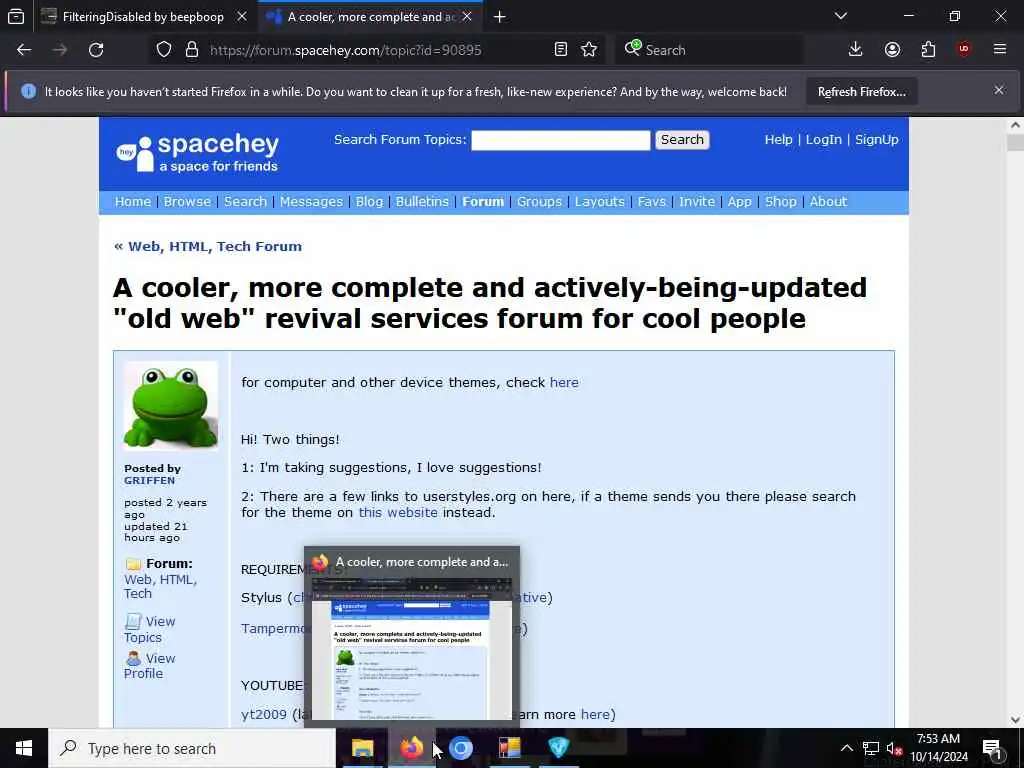
Task: Click the LogIn link
Action: click(824, 140)
